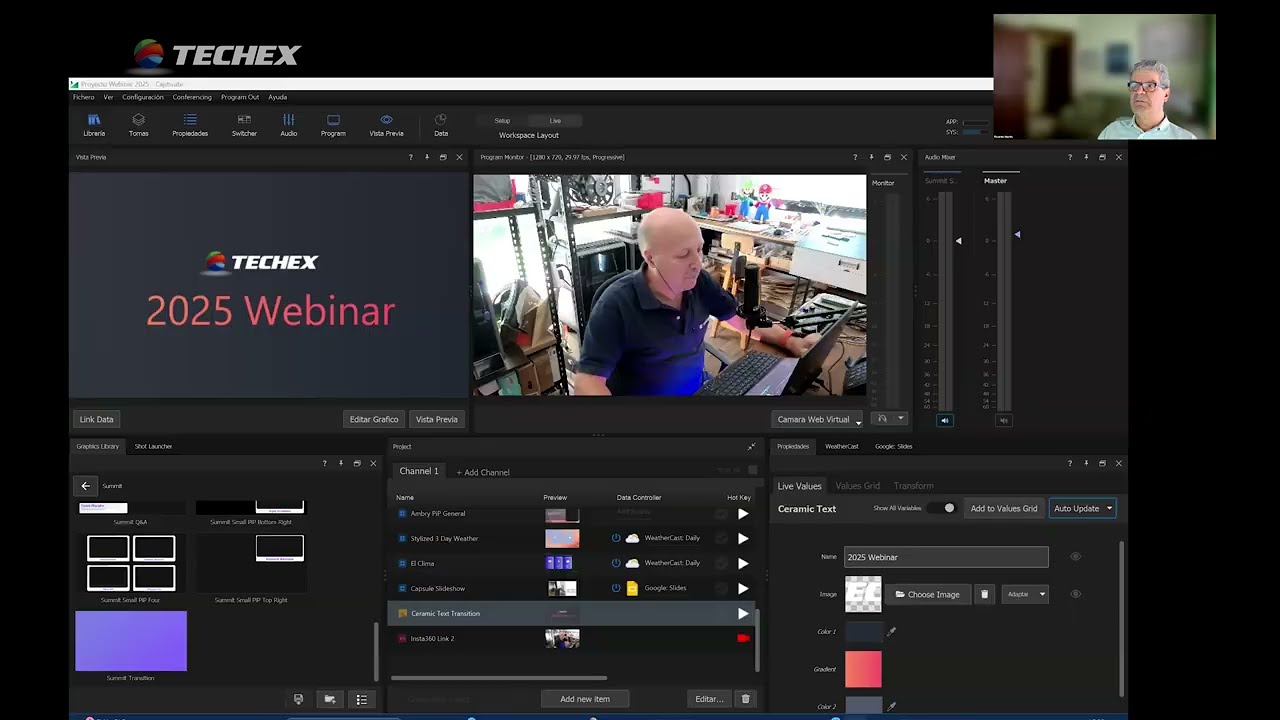Open the Switcher toolbar icon
Image resolution: width=1280 pixels, height=720 pixels.
pyautogui.click(x=244, y=125)
